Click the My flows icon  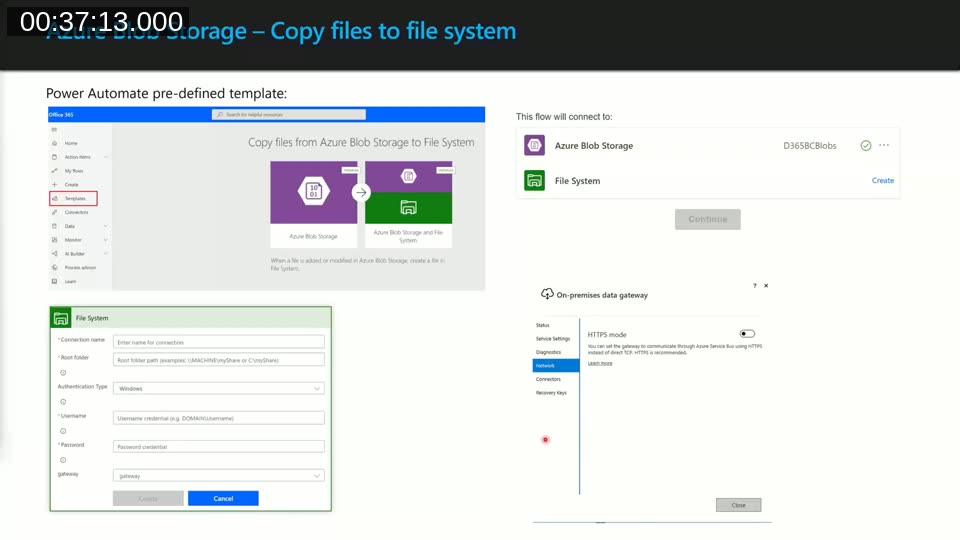click(x=54, y=171)
